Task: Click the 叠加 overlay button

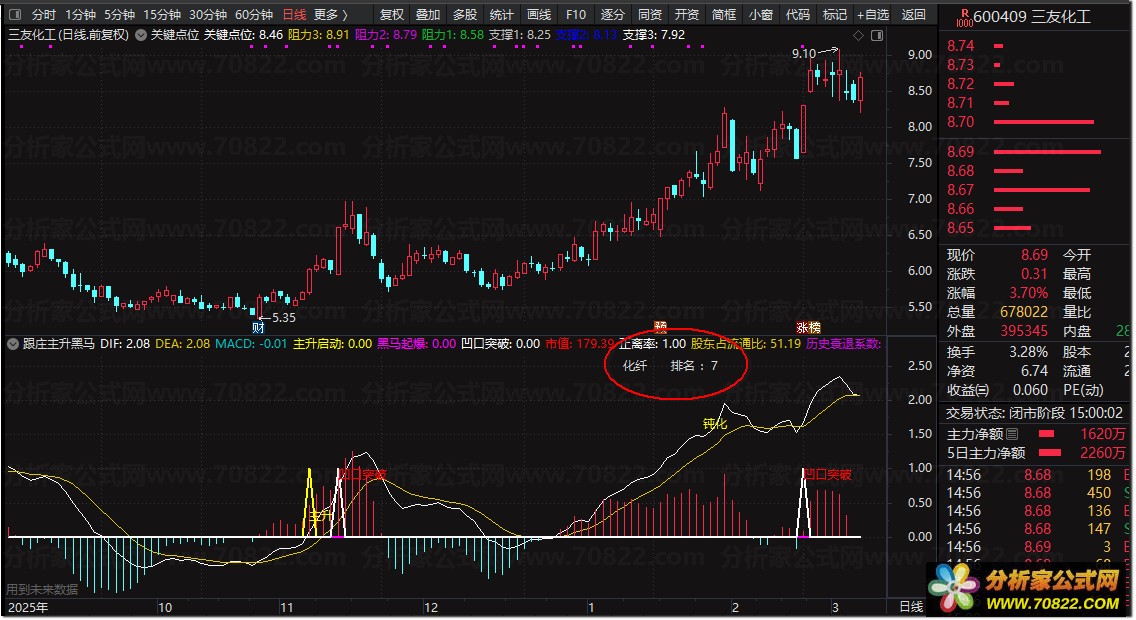Action: (x=428, y=14)
